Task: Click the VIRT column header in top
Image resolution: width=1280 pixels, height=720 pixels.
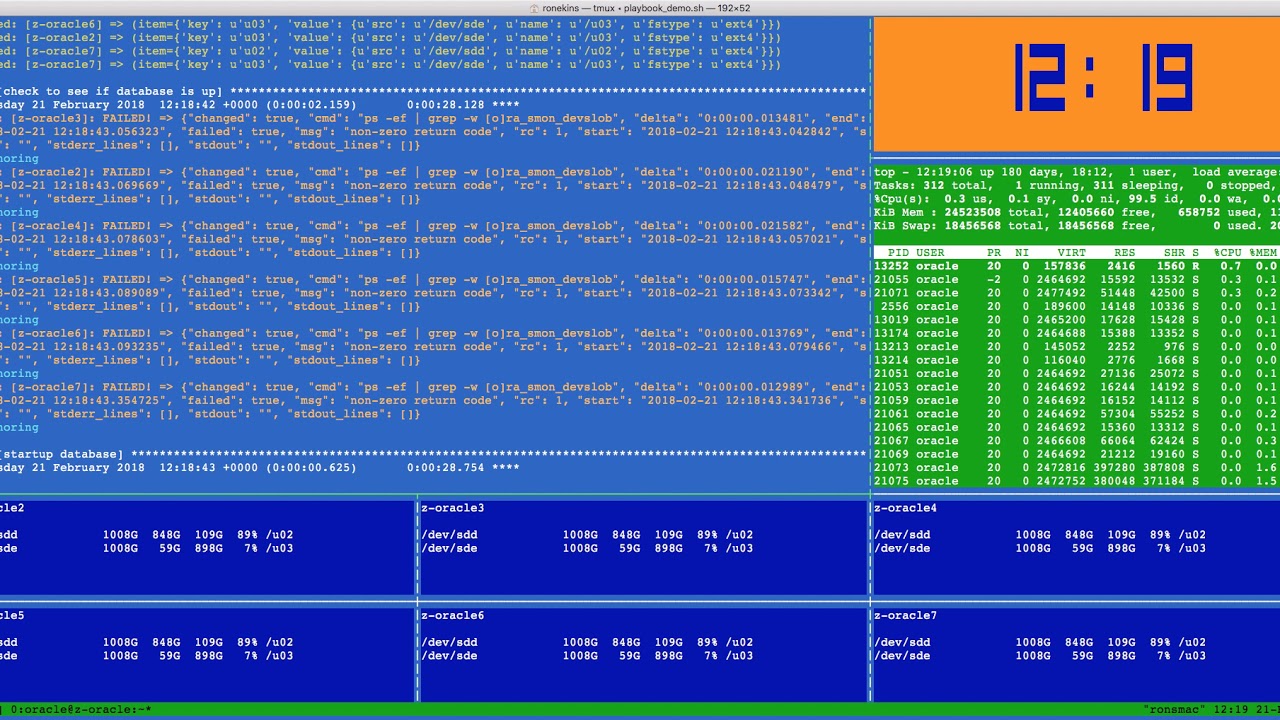Action: click(x=1071, y=253)
